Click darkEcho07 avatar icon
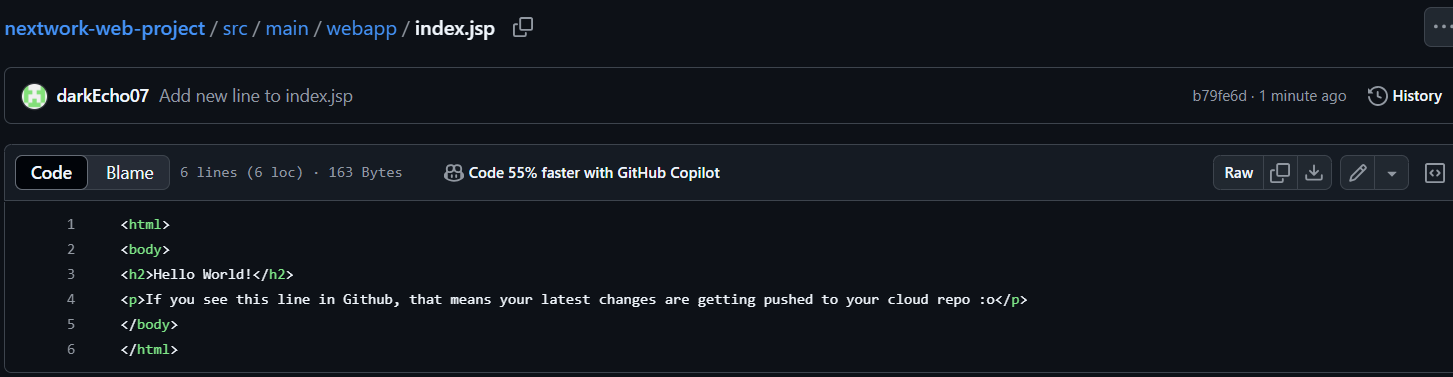The image size is (1453, 377). [35, 96]
